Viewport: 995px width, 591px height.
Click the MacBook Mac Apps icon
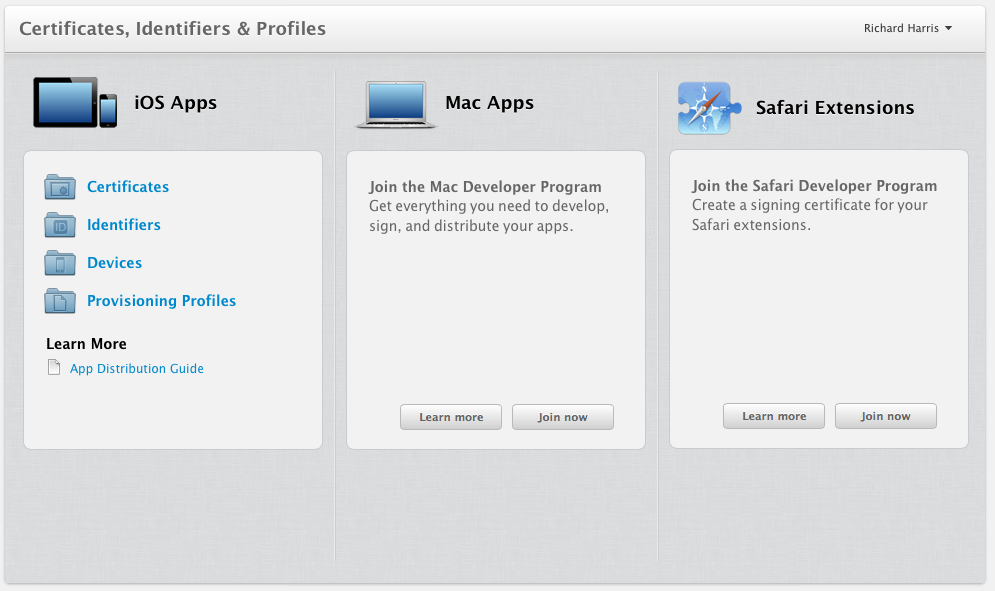pos(396,105)
